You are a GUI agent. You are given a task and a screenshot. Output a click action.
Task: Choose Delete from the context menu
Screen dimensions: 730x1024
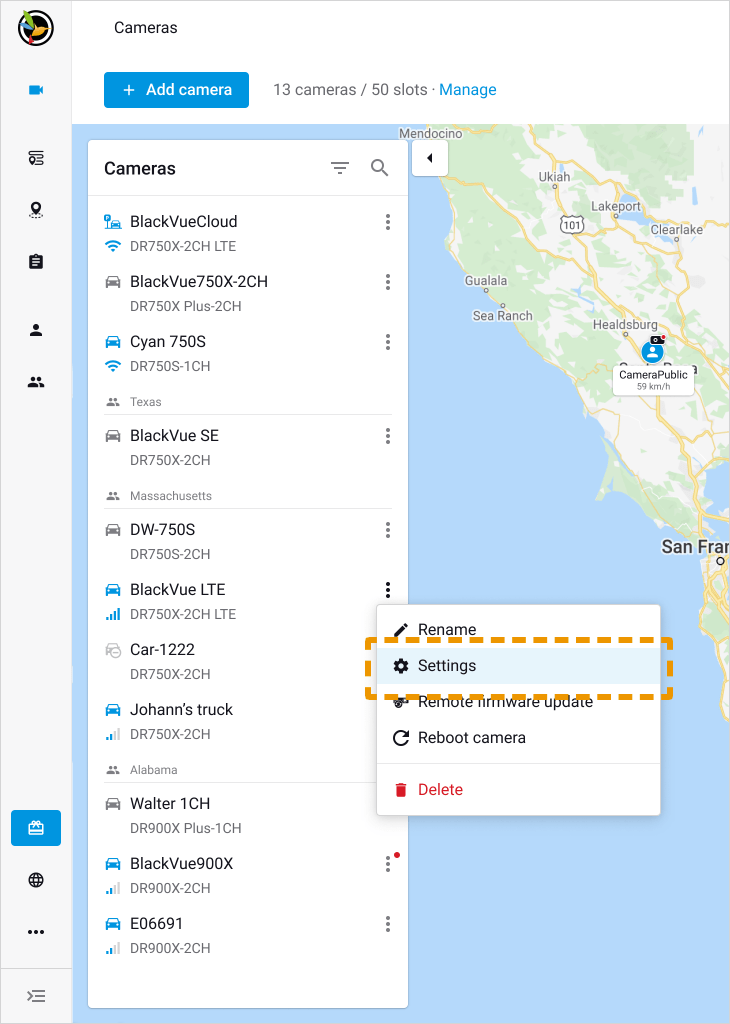518,790
